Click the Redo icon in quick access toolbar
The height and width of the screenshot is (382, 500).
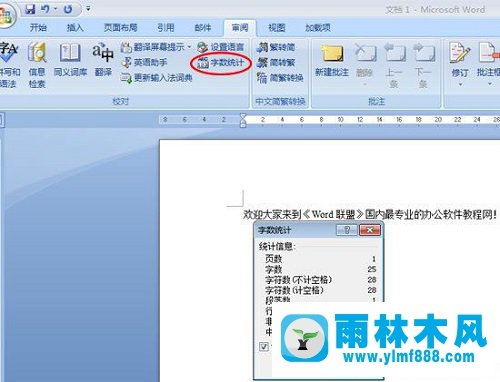click(x=68, y=9)
